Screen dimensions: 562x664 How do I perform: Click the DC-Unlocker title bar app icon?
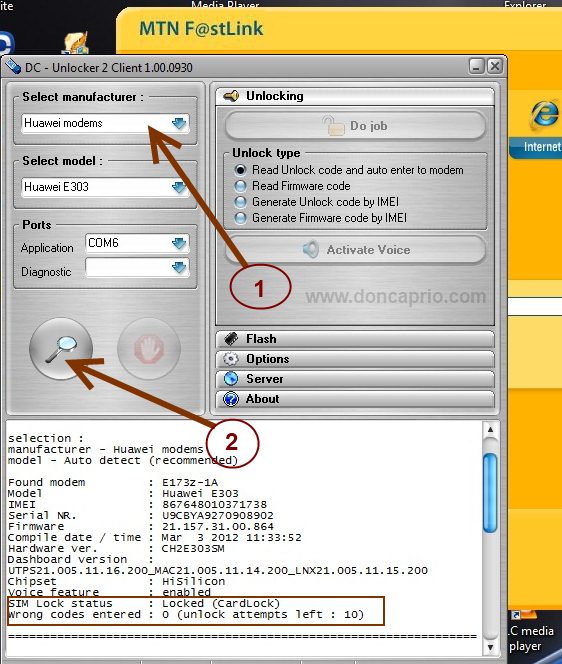[x=13, y=66]
